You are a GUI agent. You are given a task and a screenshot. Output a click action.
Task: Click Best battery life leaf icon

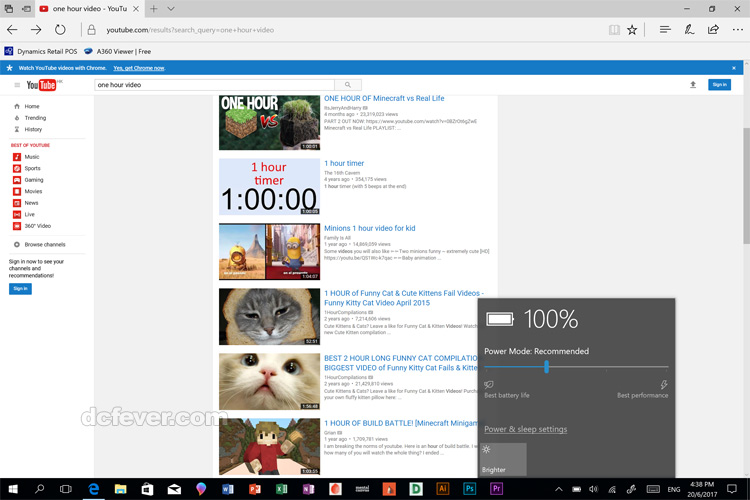[489, 384]
